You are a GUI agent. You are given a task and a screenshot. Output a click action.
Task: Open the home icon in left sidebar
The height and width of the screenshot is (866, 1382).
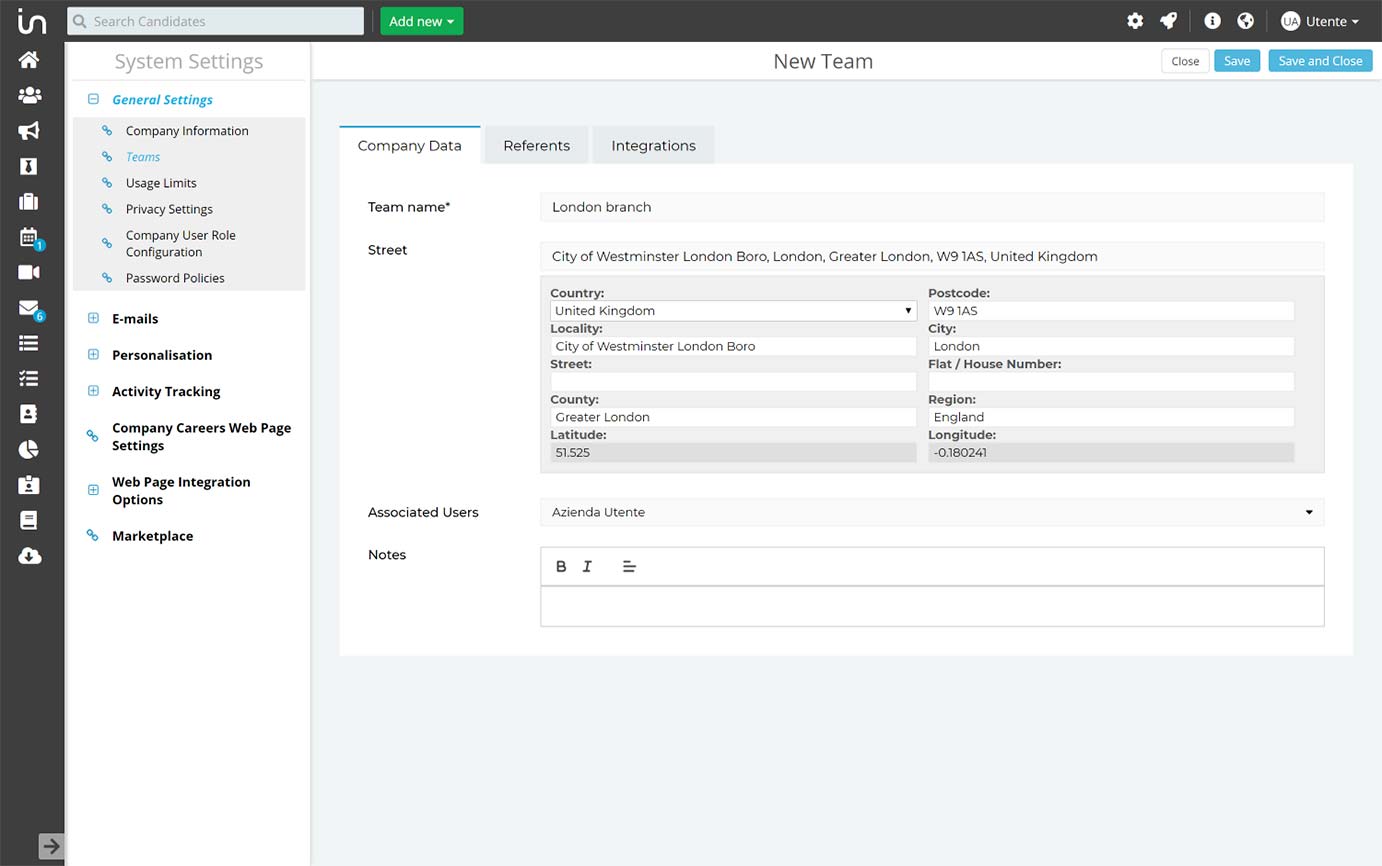tap(29, 60)
